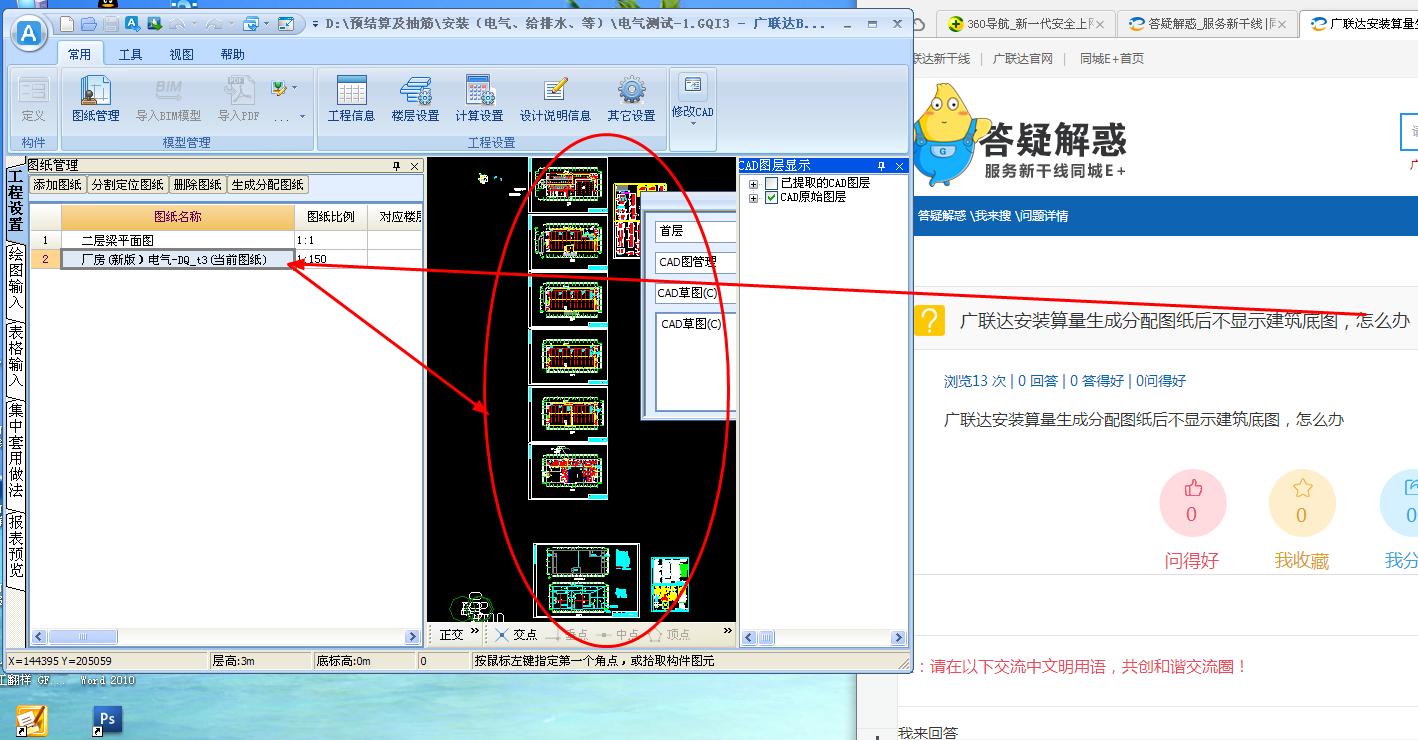The image size is (1418, 740).
Task: Click the CAD图层显示 horizontal scrollbar
Action: coord(822,637)
